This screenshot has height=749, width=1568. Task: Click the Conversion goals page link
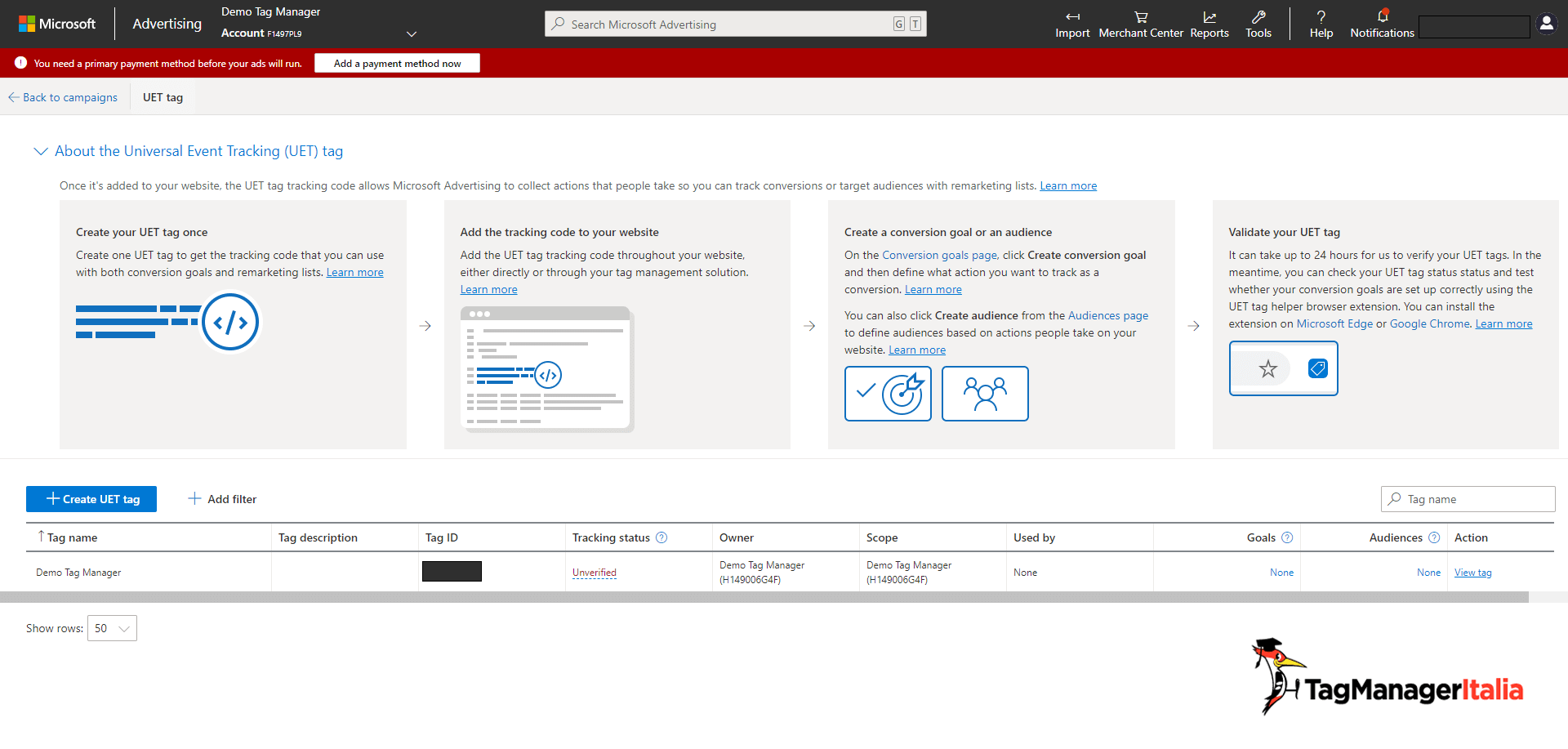[x=939, y=255]
